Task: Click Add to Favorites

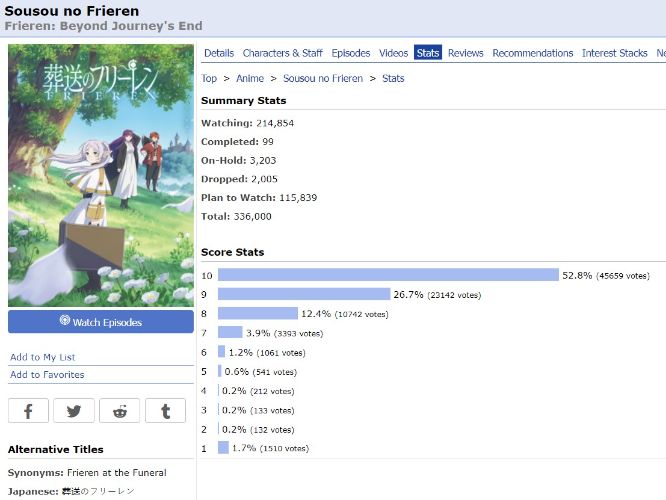Action: point(47,375)
